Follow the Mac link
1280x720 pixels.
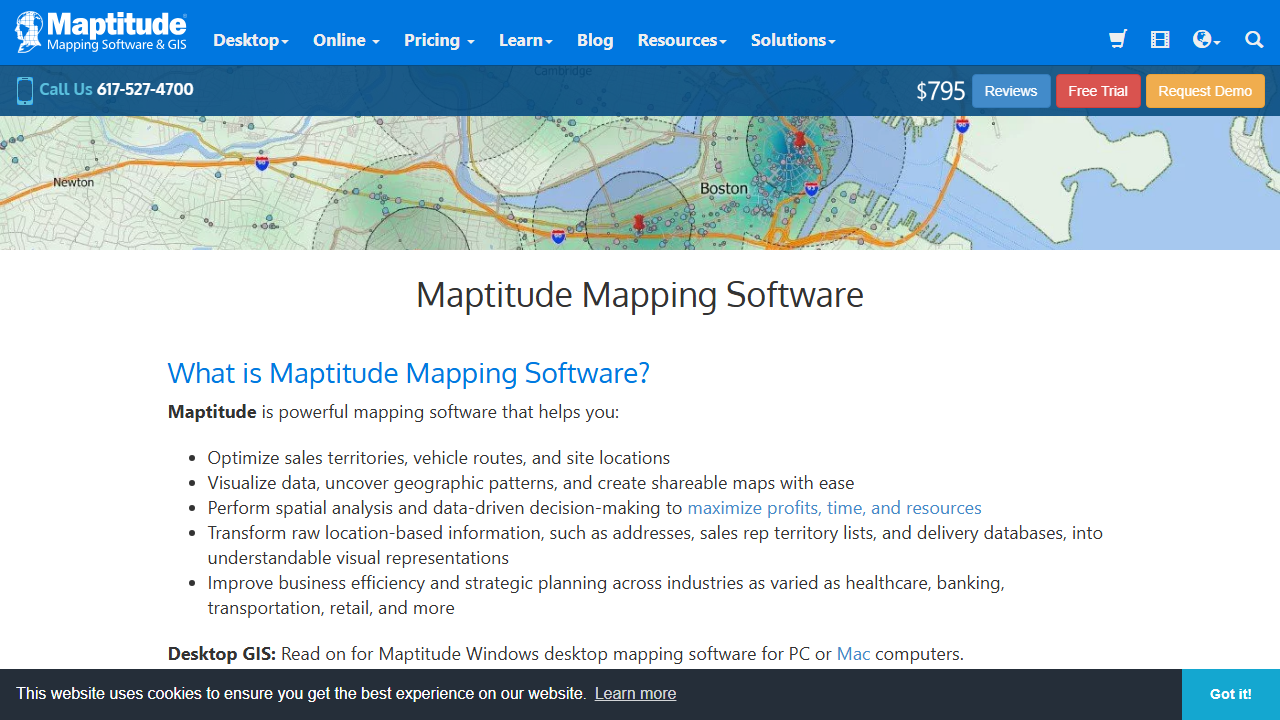853,654
